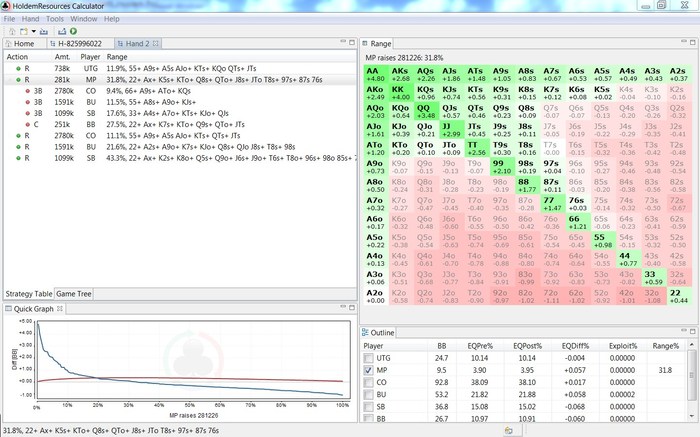Click the New Hand toolbar icon
700x437 pixels.
click(24, 31)
